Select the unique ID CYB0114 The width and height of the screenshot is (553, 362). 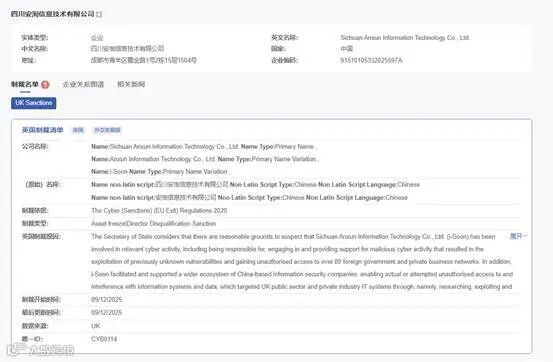104,339
